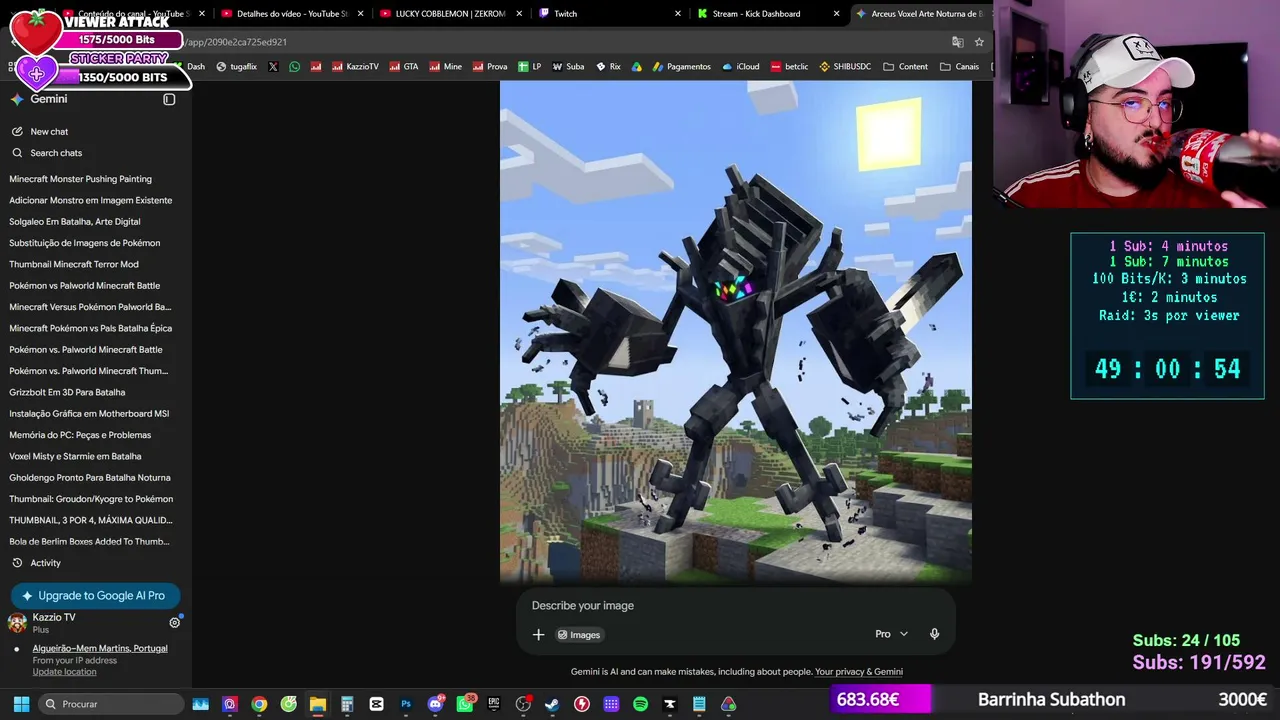Click the Gemini sparkle logo

(17, 99)
